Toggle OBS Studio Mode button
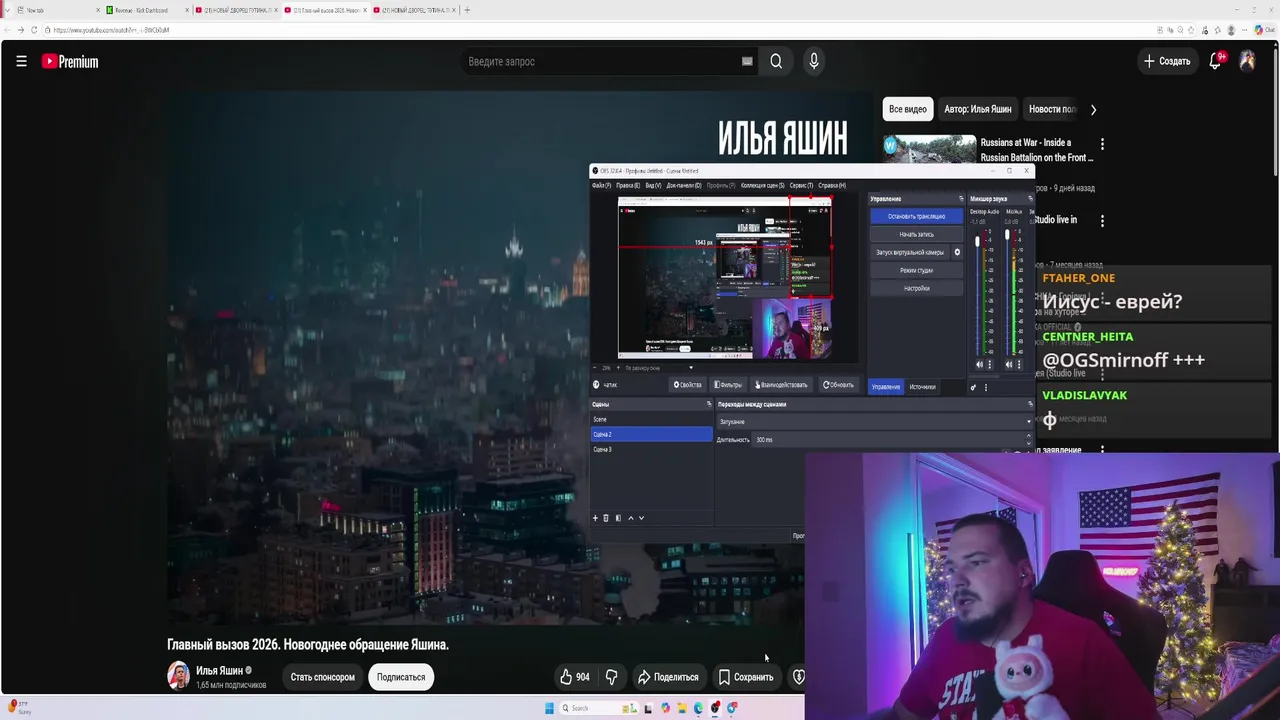1280x720 pixels. (x=916, y=270)
